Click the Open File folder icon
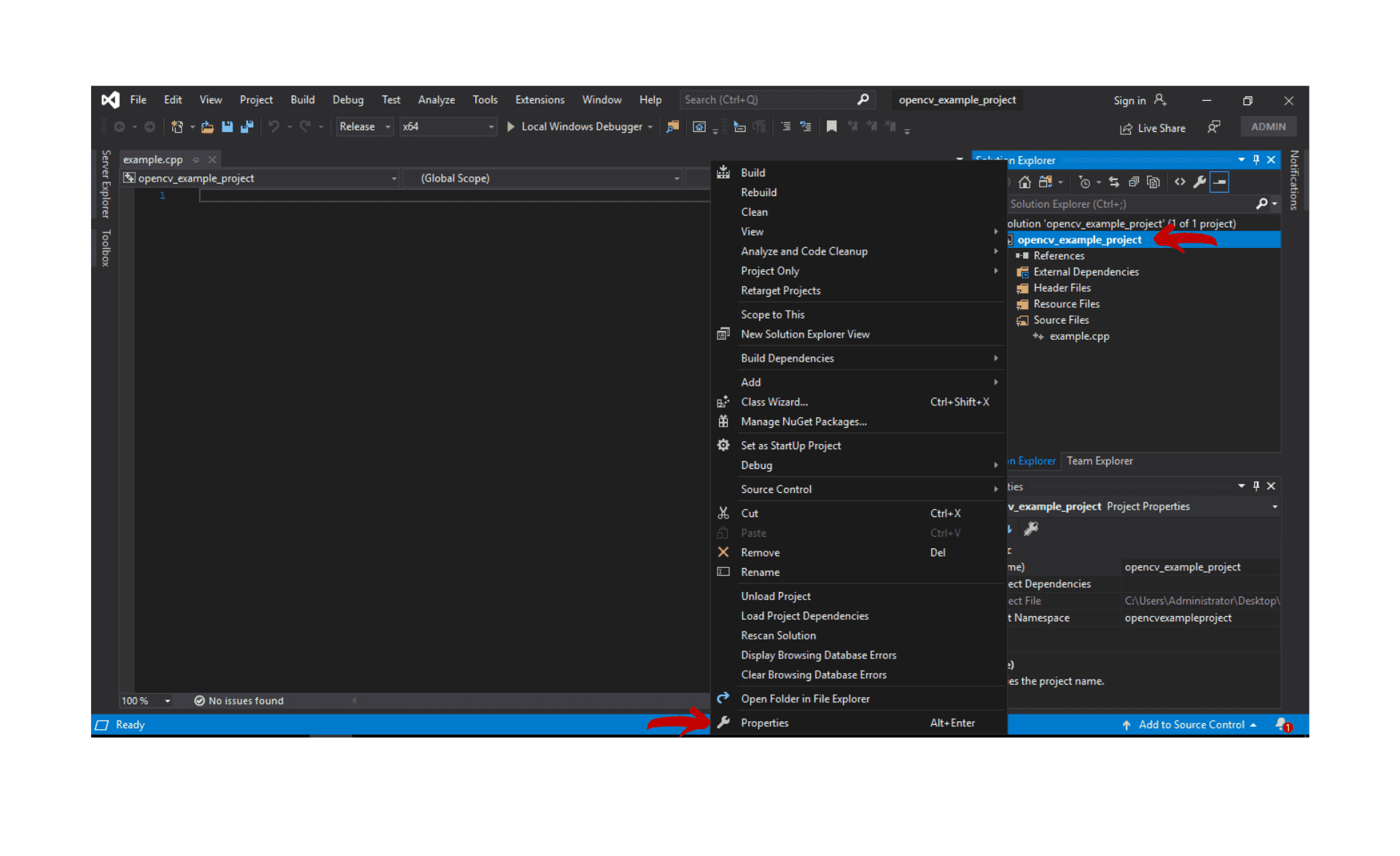The width and height of the screenshot is (1400, 856). [x=208, y=127]
